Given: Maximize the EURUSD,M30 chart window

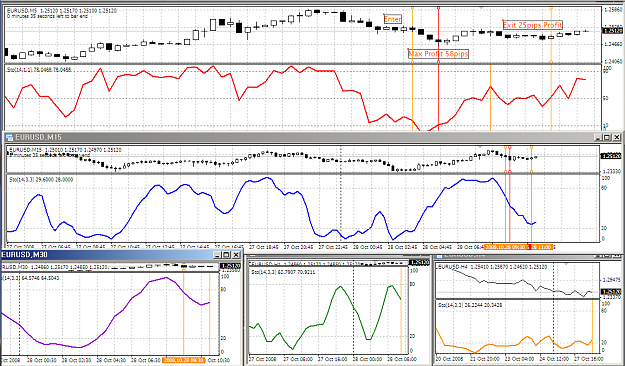Looking at the screenshot, I should click(x=226, y=255).
